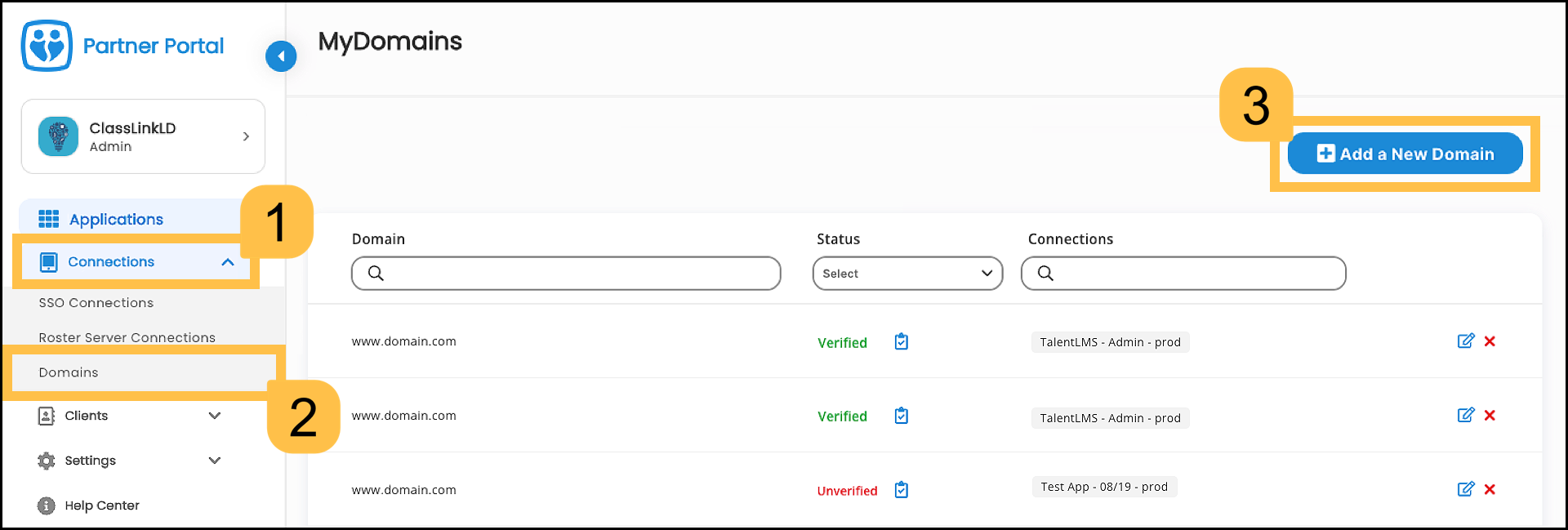This screenshot has width=1568, height=530.
Task: Select Roster Server Connections
Action: click(127, 336)
